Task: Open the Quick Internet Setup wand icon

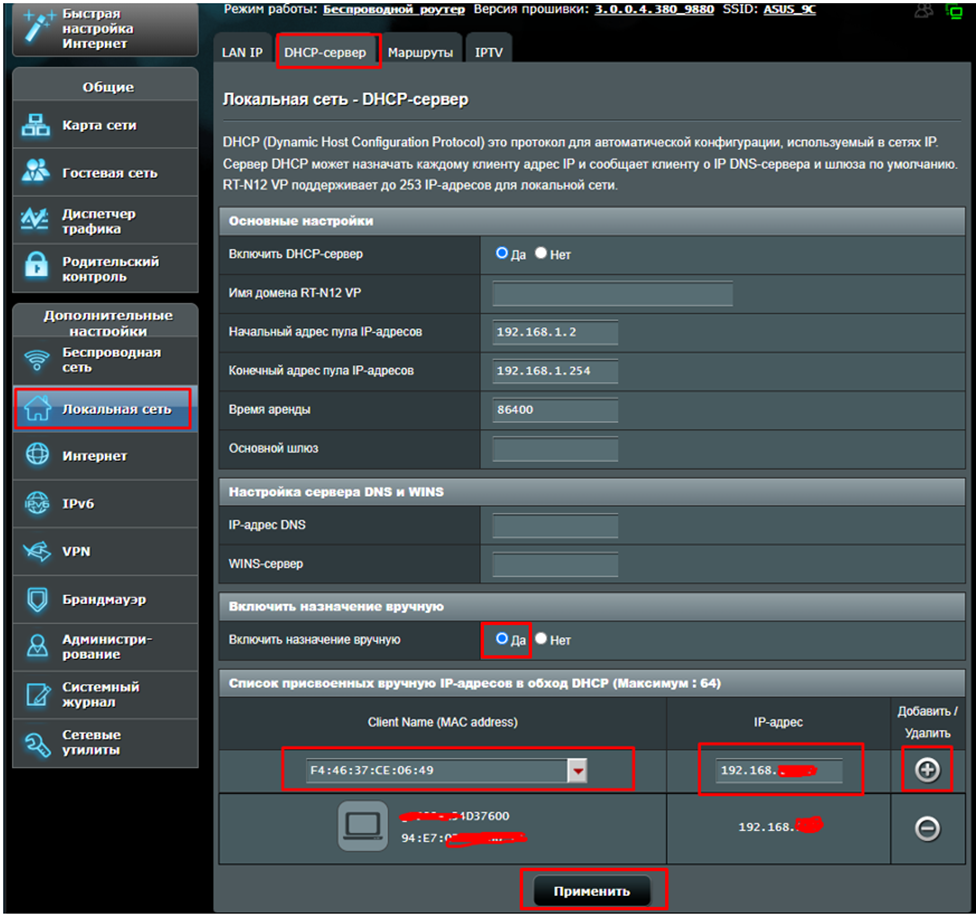Action: pos(37,26)
